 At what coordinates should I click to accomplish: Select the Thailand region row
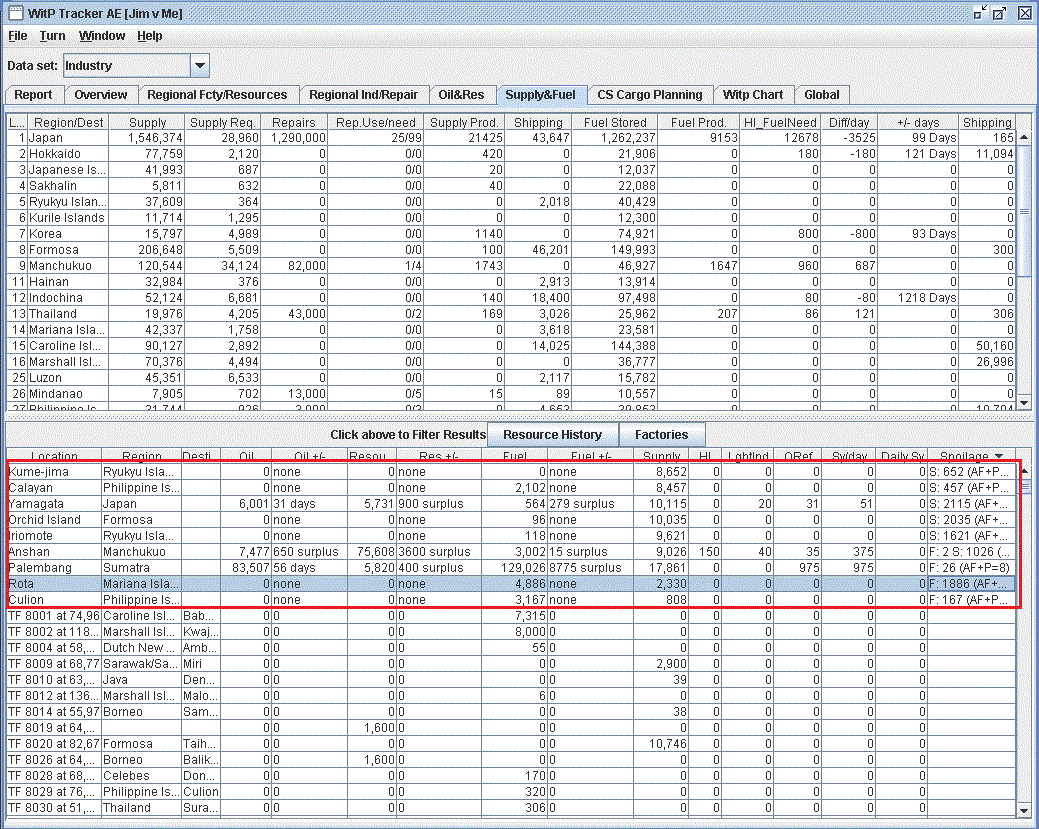tap(511, 313)
